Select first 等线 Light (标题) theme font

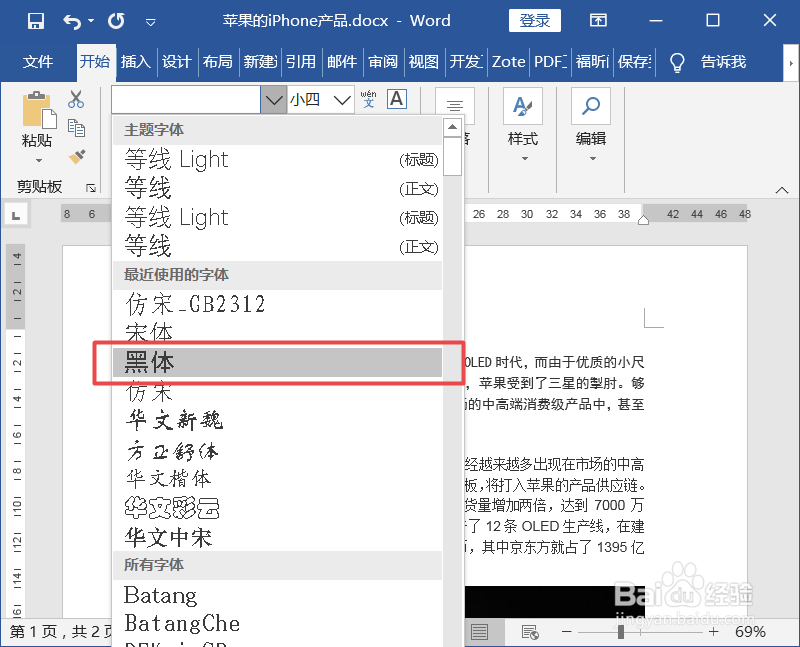278,159
